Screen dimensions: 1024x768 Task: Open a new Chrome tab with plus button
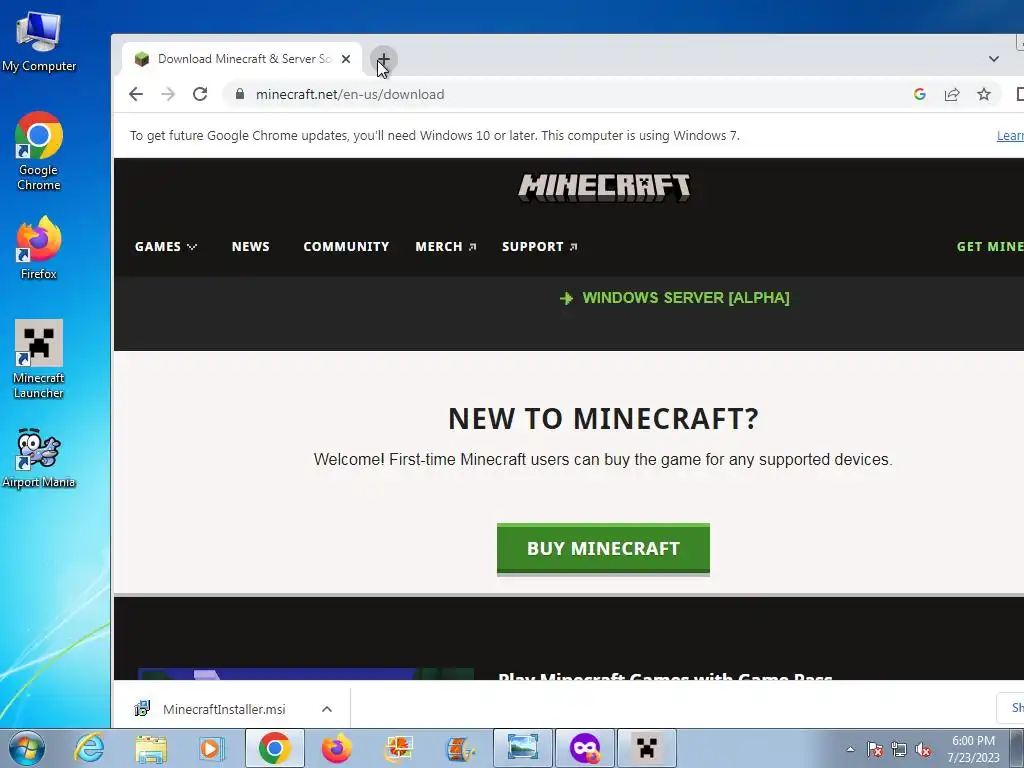click(383, 59)
